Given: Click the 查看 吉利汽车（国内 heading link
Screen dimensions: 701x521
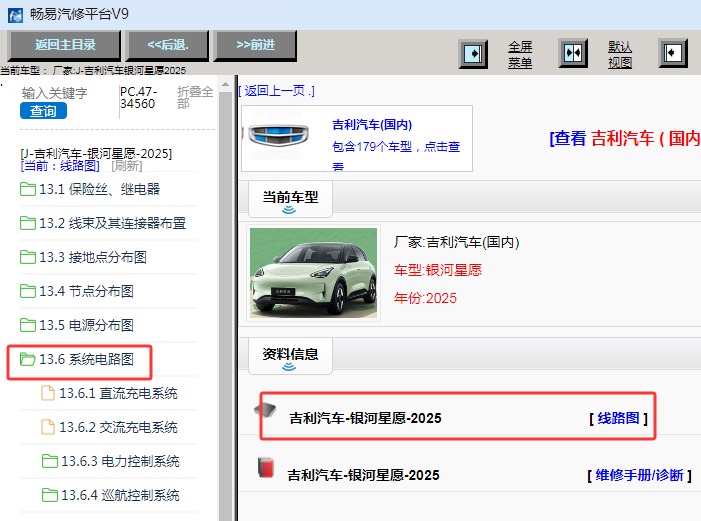Looking at the screenshot, I should (x=625, y=138).
